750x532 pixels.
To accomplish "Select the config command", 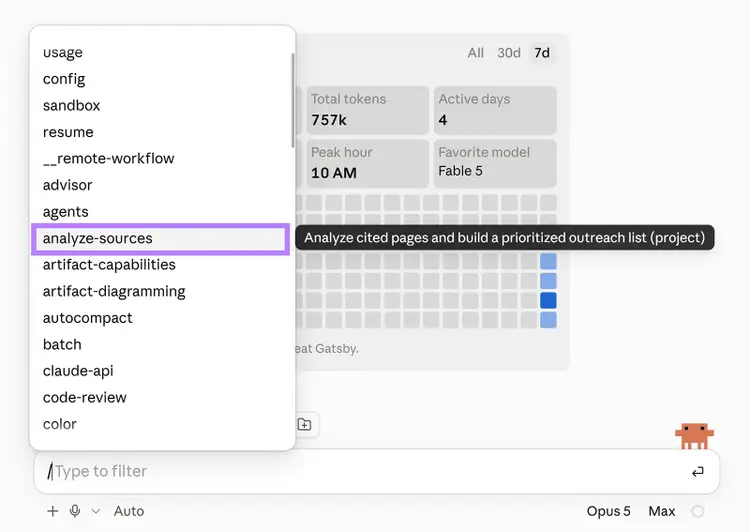I will pos(160,79).
